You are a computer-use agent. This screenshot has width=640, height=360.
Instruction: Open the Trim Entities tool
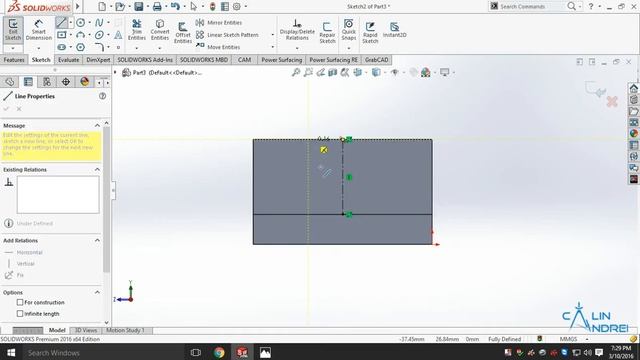click(x=137, y=30)
